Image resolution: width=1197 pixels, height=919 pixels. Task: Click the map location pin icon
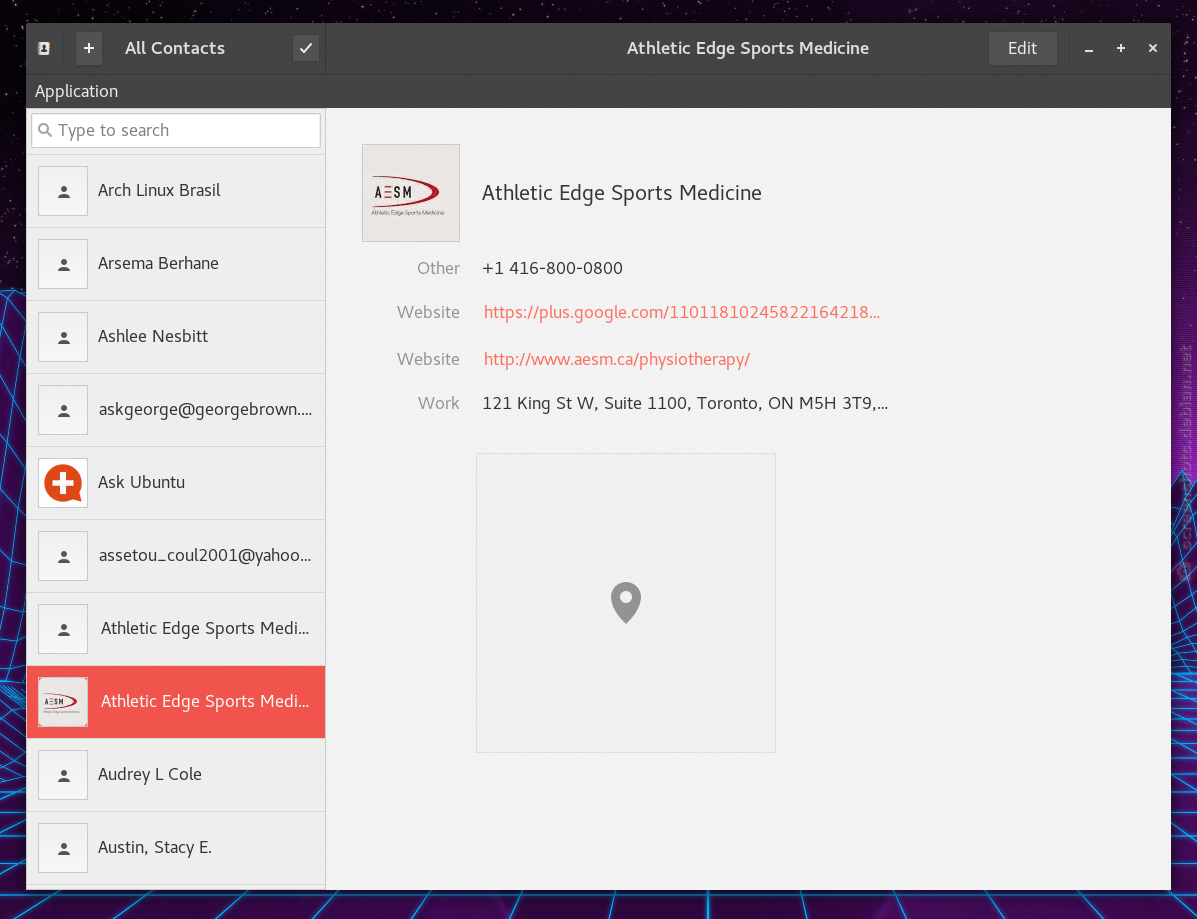626,603
